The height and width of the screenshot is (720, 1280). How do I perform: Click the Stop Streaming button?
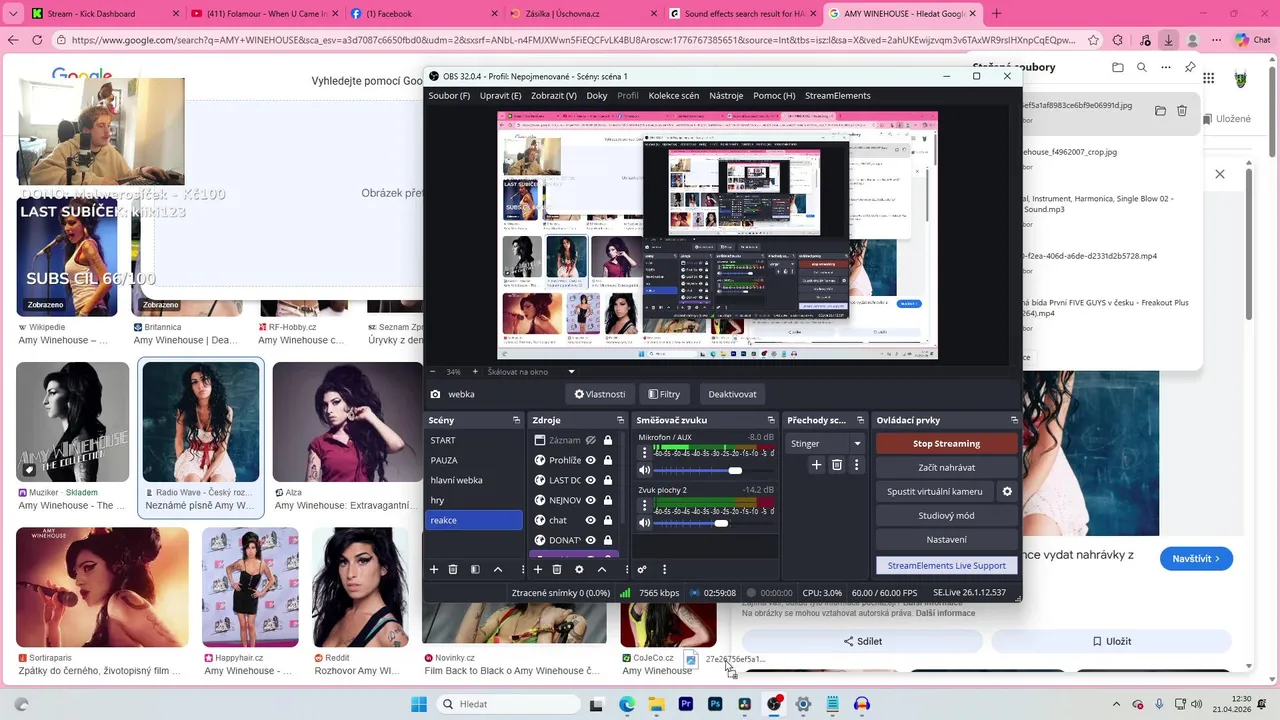(x=946, y=444)
